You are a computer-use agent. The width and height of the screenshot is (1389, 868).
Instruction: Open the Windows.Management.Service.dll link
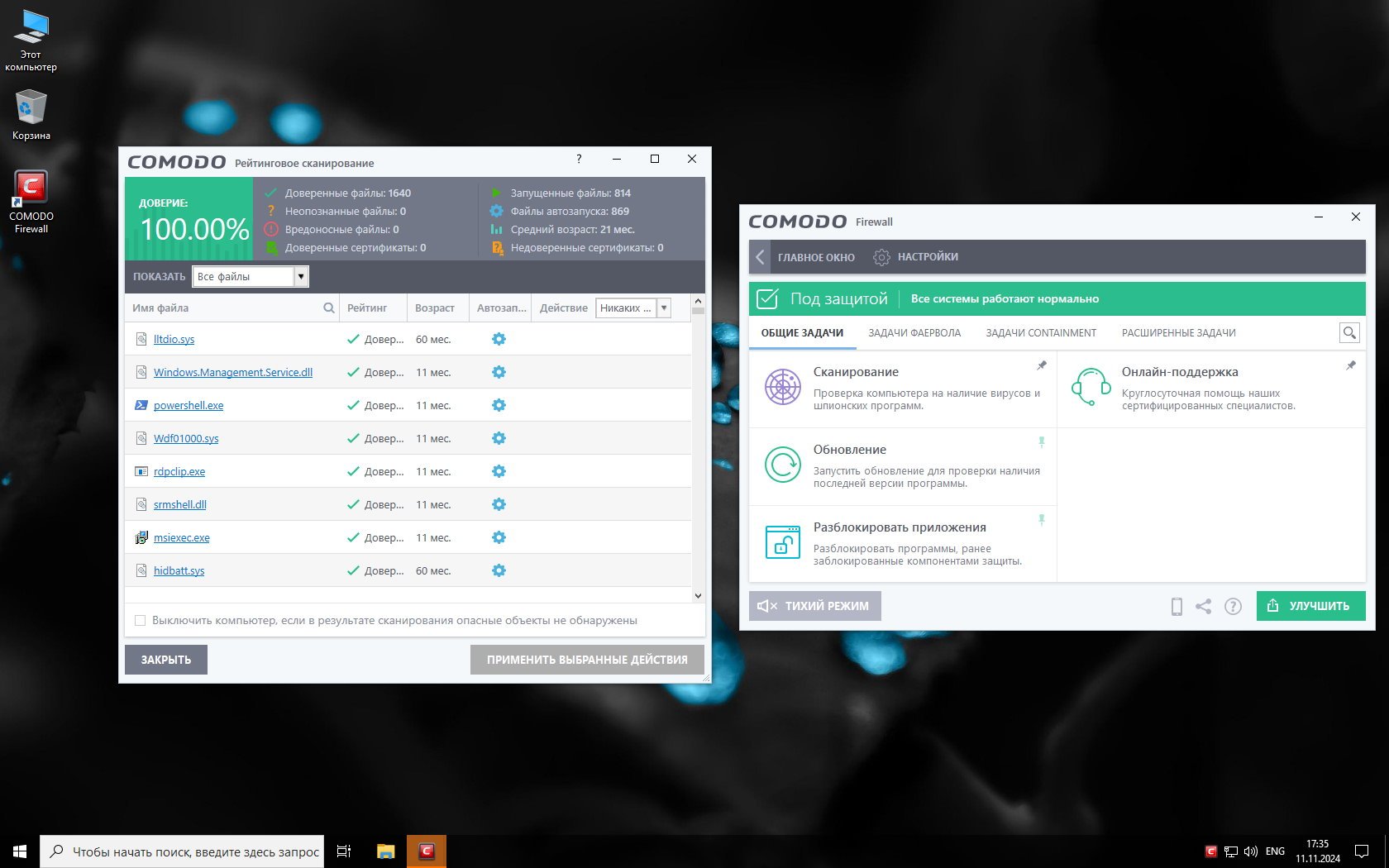click(233, 372)
